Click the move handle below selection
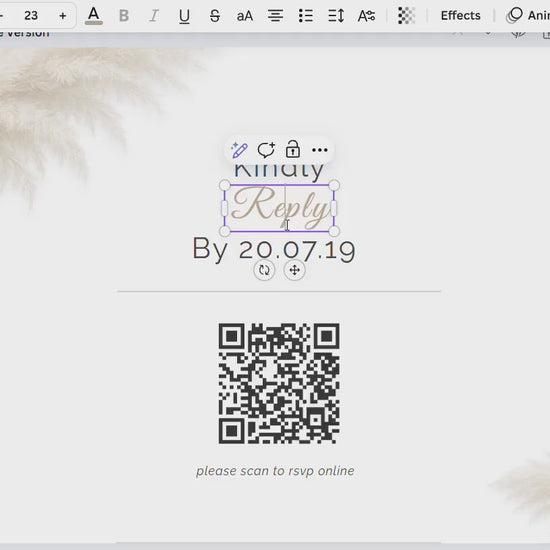 pyautogui.click(x=294, y=270)
